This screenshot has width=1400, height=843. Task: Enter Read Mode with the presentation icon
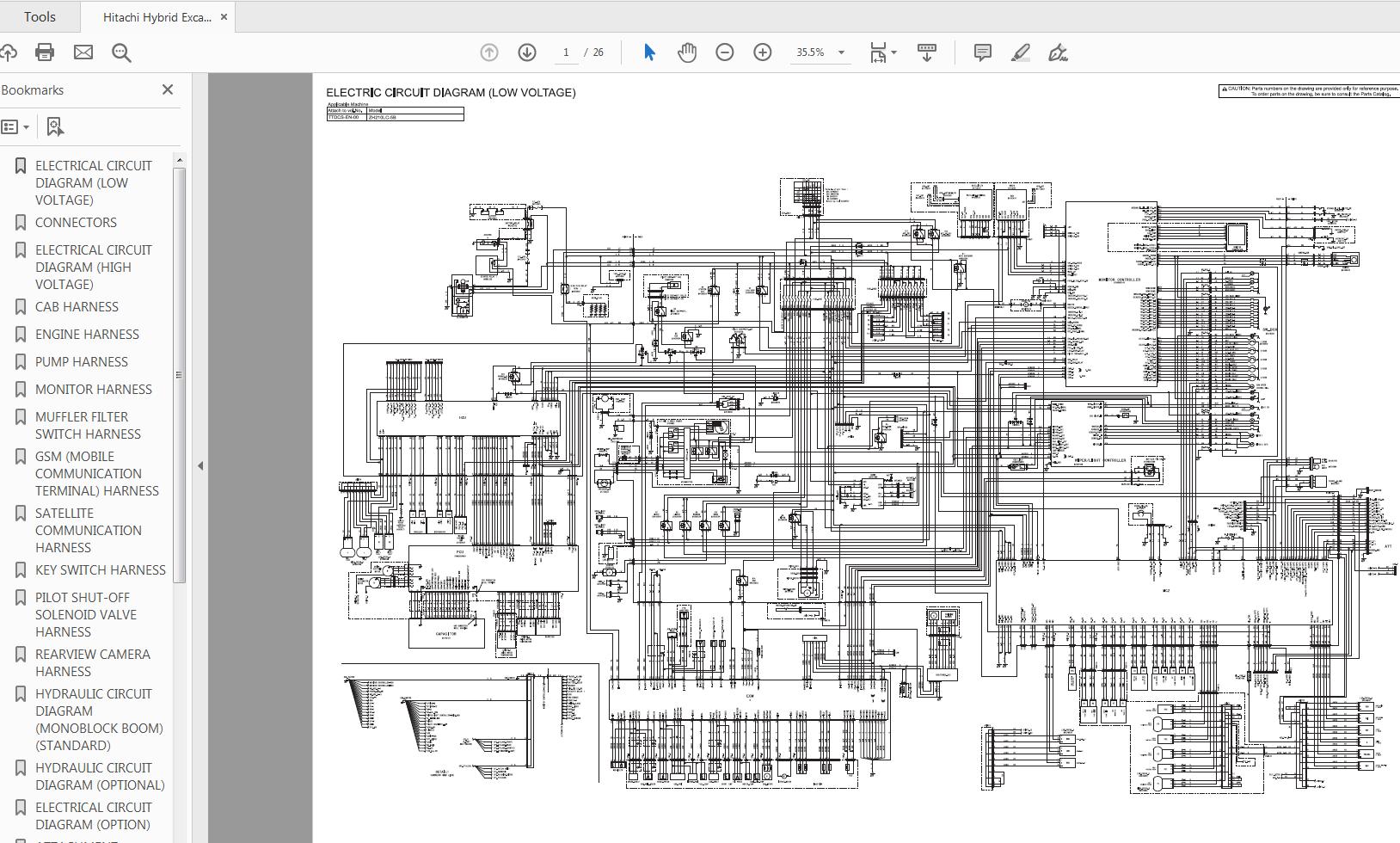[x=927, y=52]
